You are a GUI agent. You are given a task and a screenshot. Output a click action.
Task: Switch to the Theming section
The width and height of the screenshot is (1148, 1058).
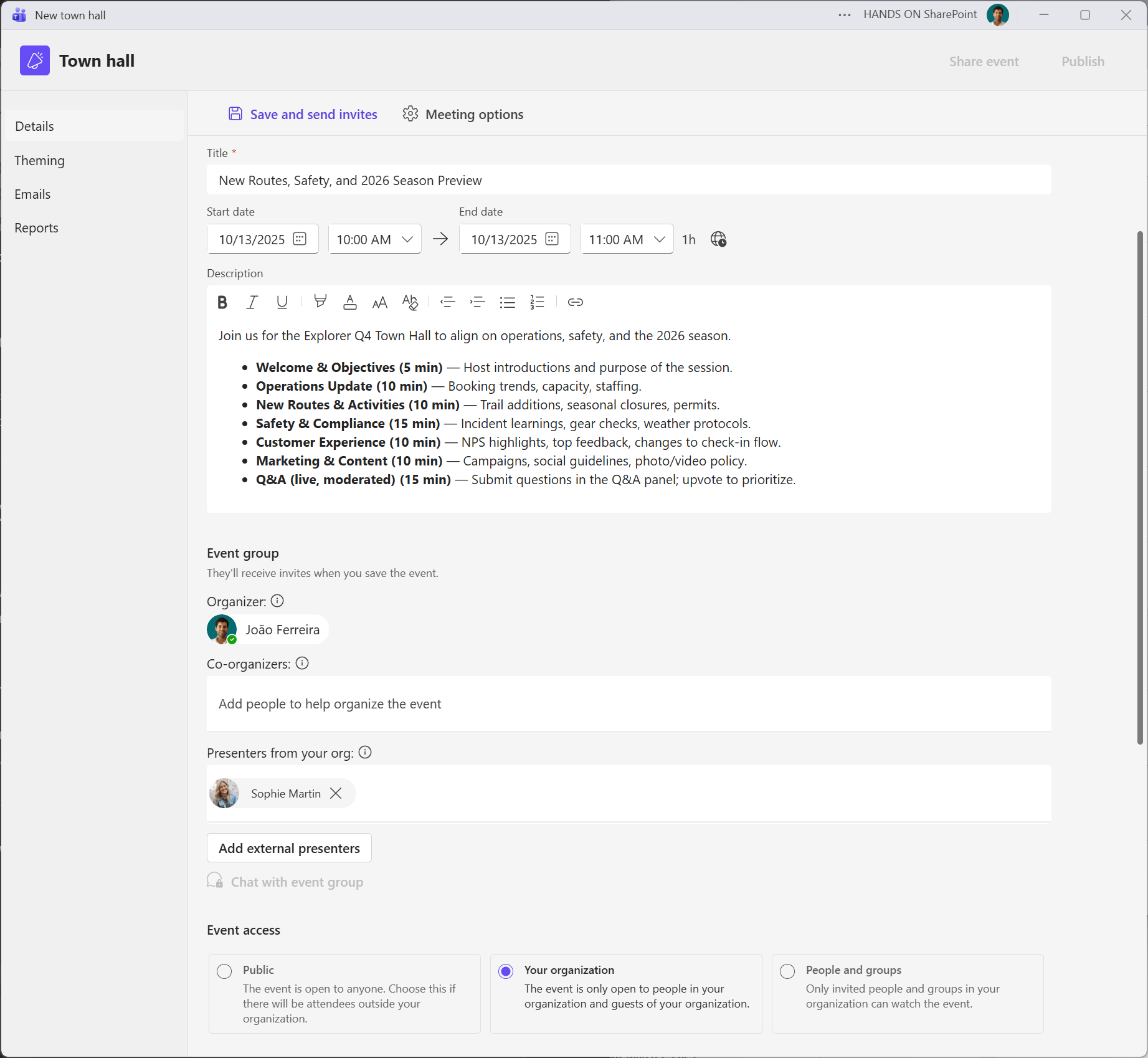click(x=40, y=161)
